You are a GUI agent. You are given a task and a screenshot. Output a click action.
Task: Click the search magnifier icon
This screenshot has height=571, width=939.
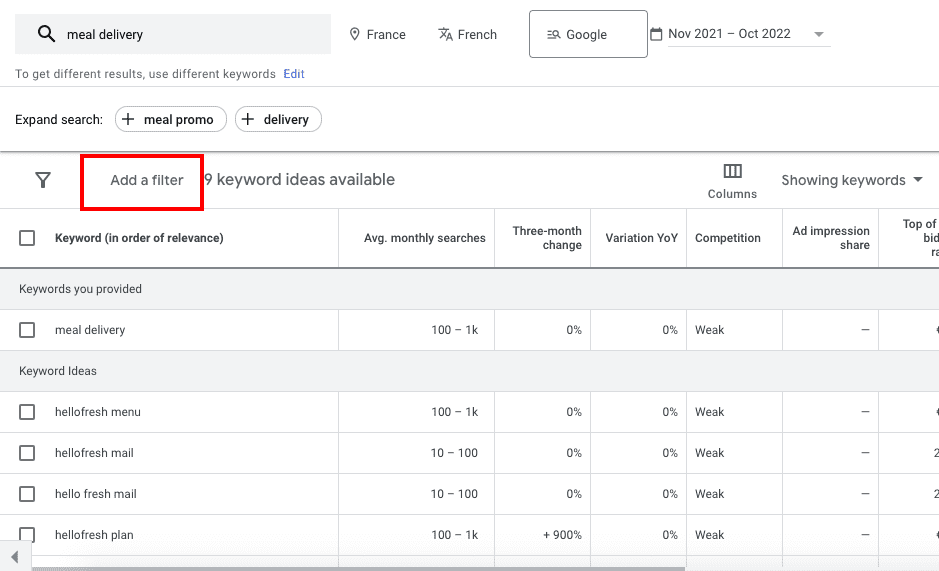pos(46,34)
